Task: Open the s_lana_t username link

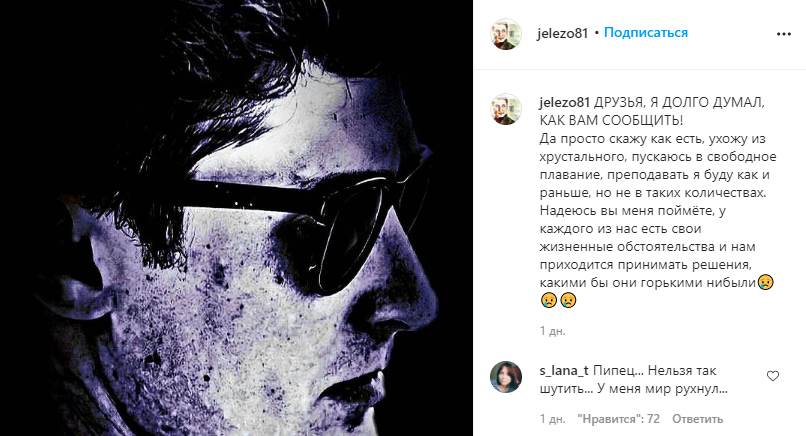Action: pyautogui.click(x=564, y=371)
